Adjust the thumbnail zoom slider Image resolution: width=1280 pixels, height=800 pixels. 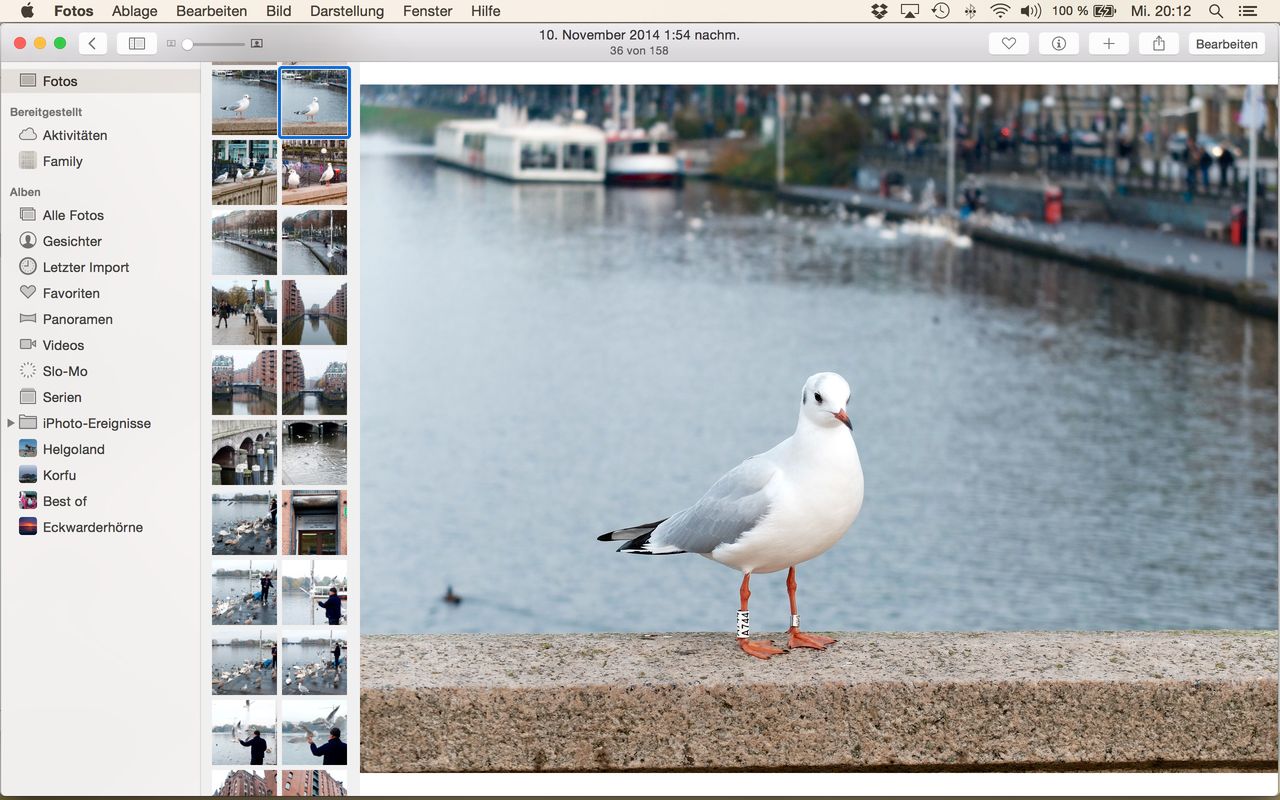pyautogui.click(x=187, y=44)
